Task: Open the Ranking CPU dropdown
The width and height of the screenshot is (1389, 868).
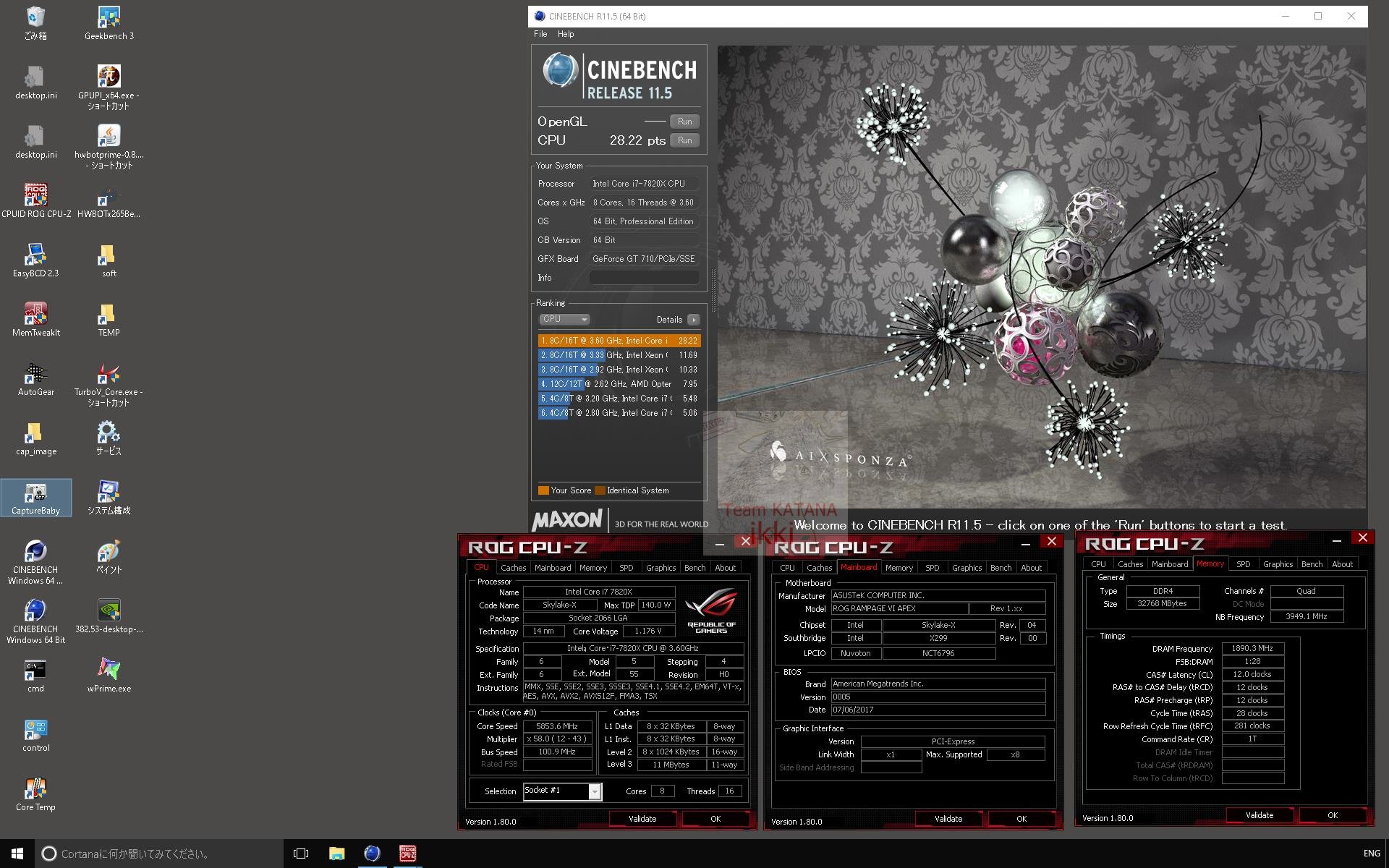Action: click(564, 319)
